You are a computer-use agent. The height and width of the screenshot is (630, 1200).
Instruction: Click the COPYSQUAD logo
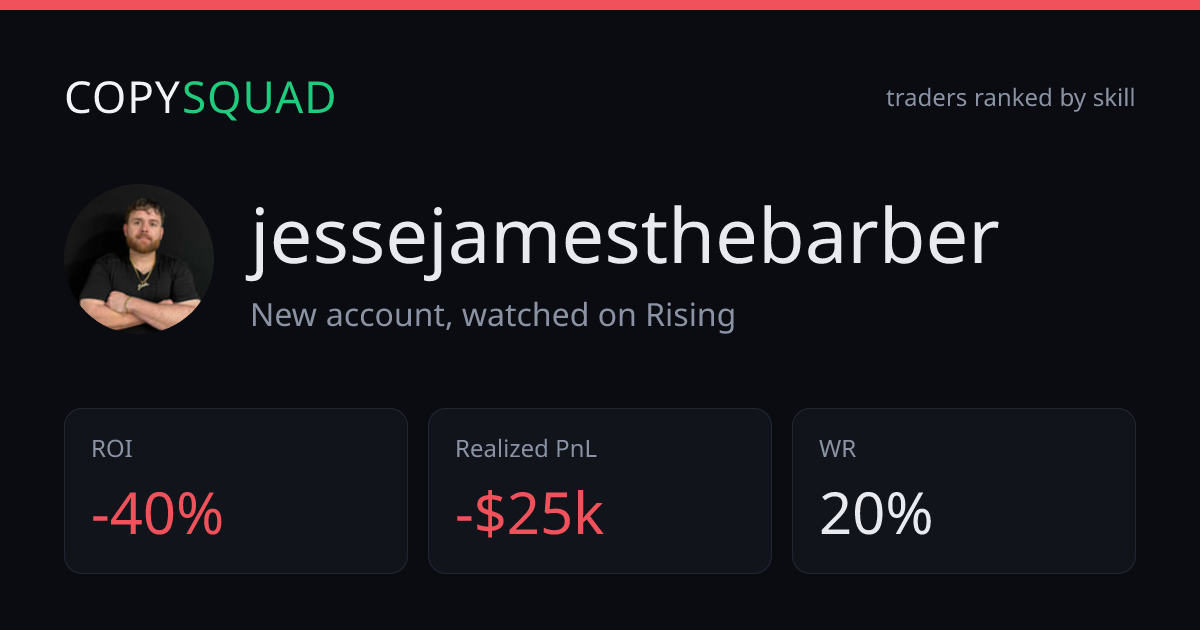pos(200,98)
